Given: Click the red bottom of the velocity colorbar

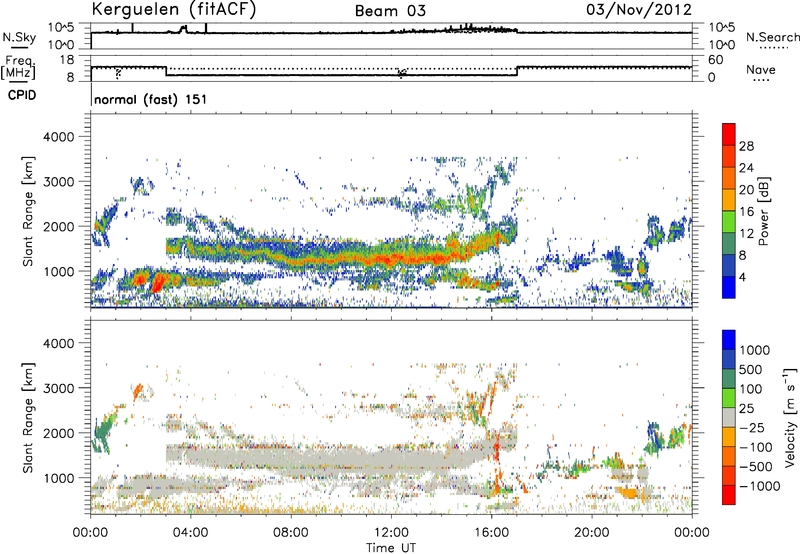Looking at the screenshot, I should click(x=729, y=495).
